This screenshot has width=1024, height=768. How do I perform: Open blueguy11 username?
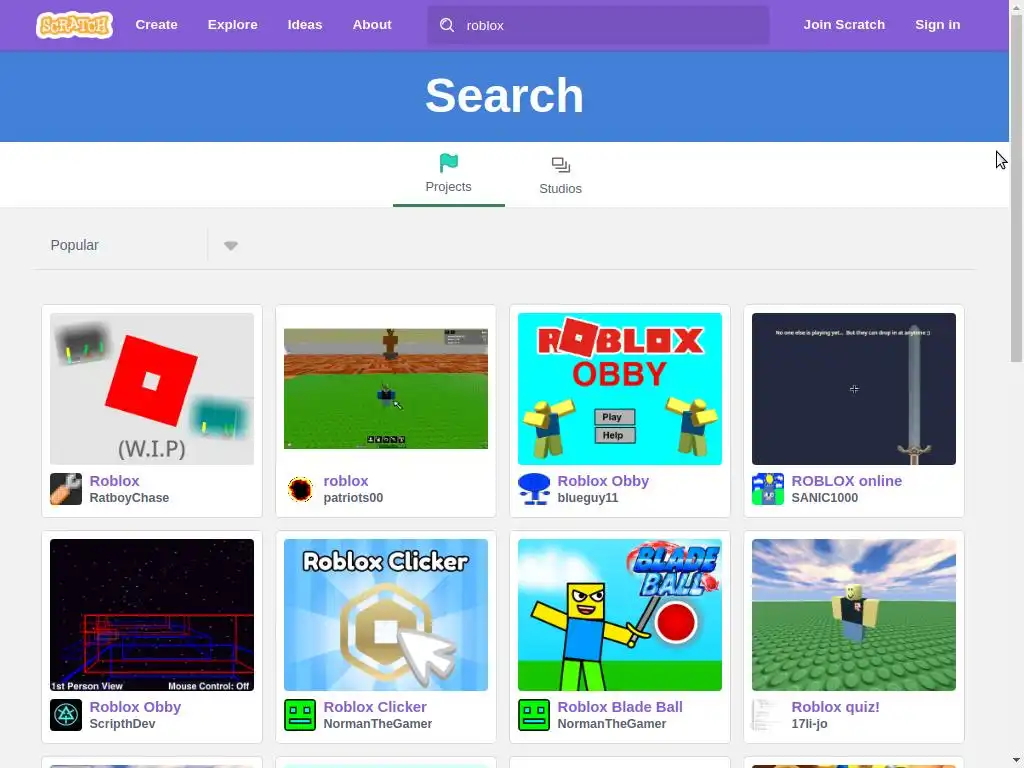click(x=588, y=498)
